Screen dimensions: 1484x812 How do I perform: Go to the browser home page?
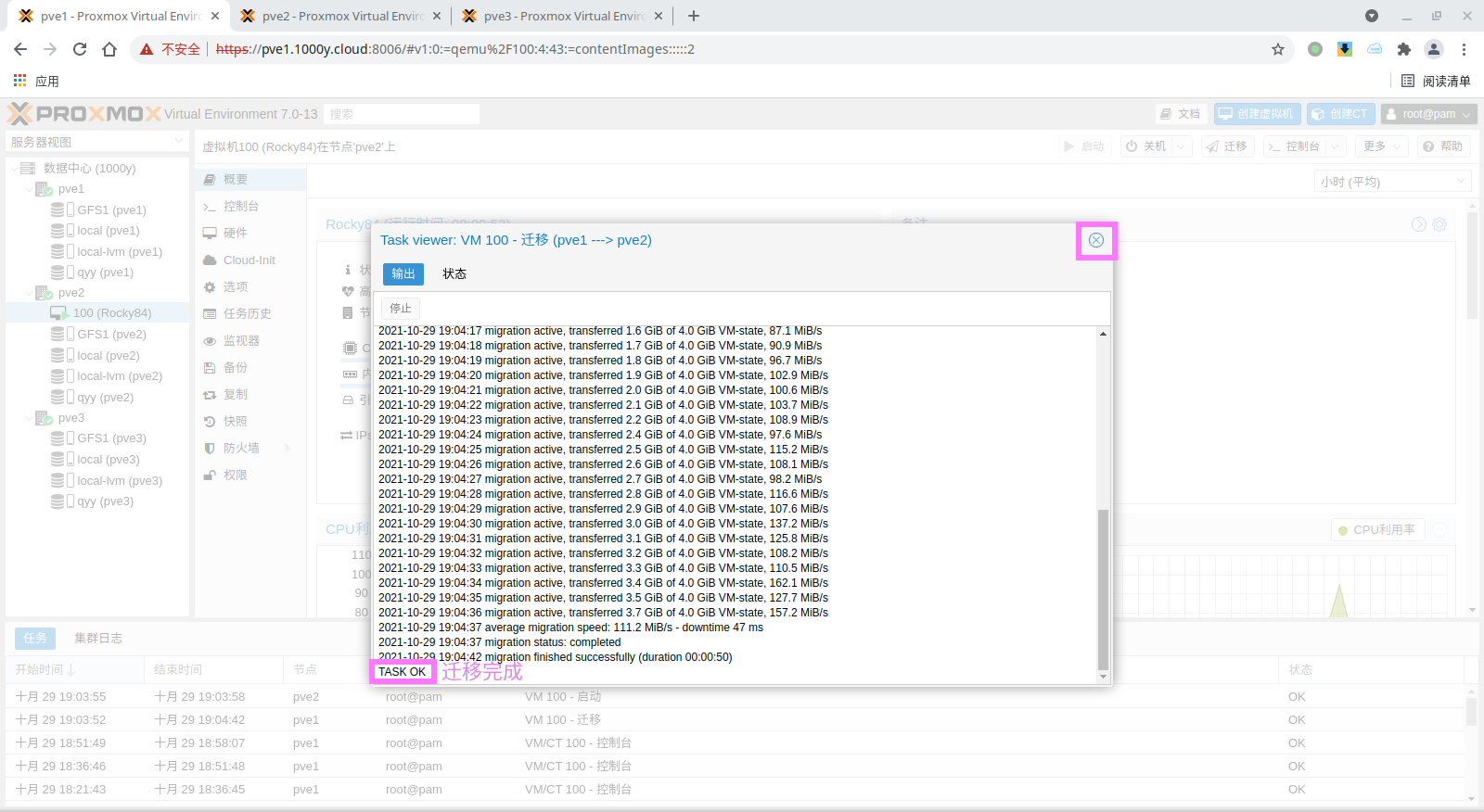click(x=109, y=49)
